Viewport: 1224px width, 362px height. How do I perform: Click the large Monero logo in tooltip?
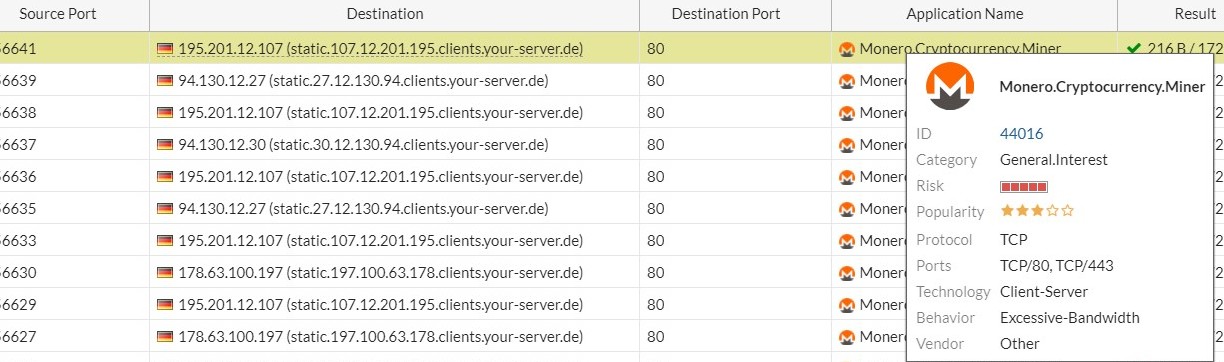[951, 87]
